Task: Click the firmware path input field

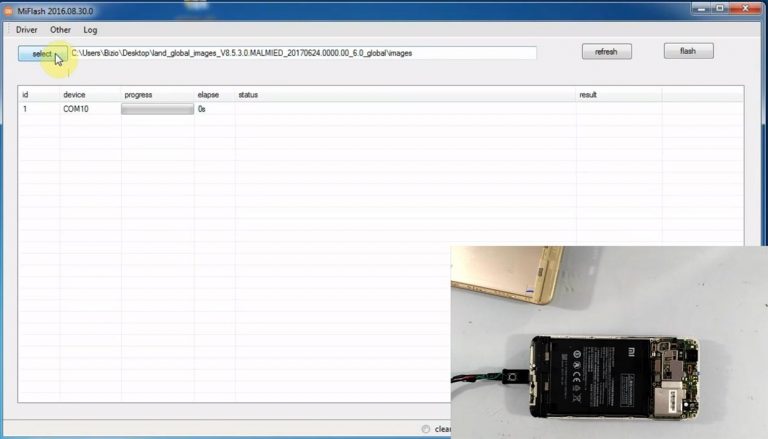Action: 303,53
